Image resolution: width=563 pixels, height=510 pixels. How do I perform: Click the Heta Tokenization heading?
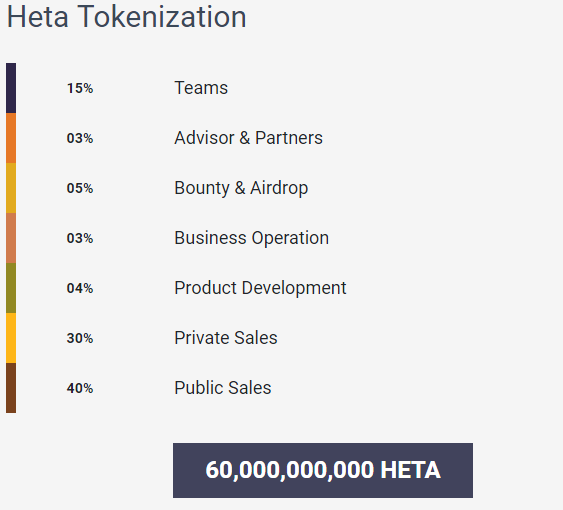coord(127,17)
